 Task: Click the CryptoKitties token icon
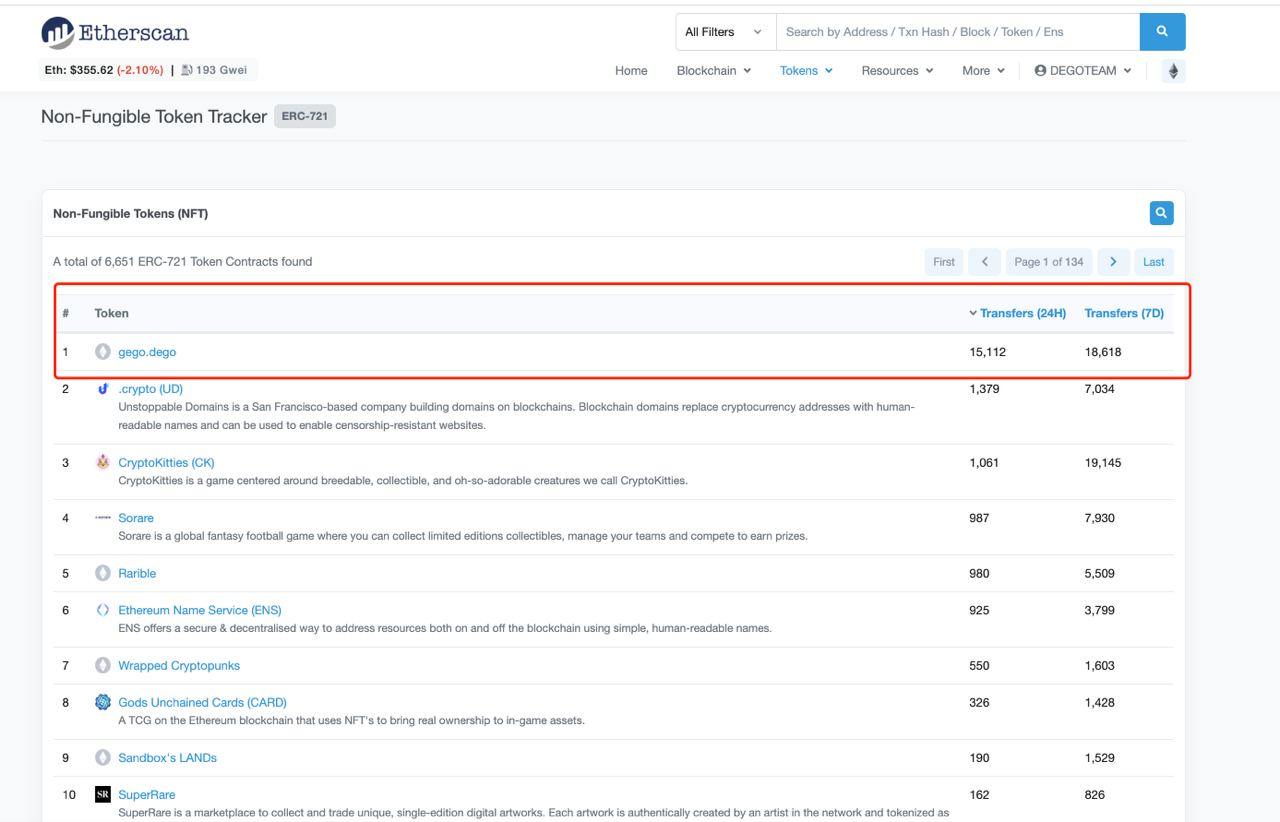pos(102,462)
